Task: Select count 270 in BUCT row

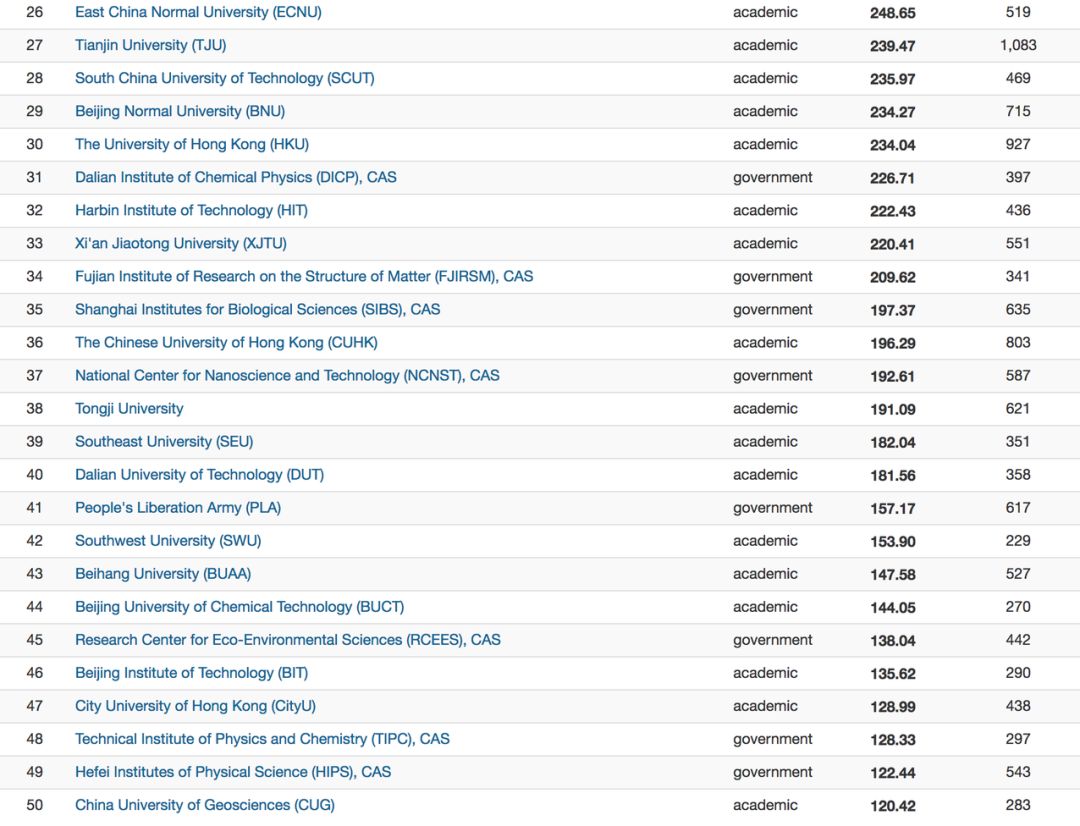Action: coord(1018,608)
